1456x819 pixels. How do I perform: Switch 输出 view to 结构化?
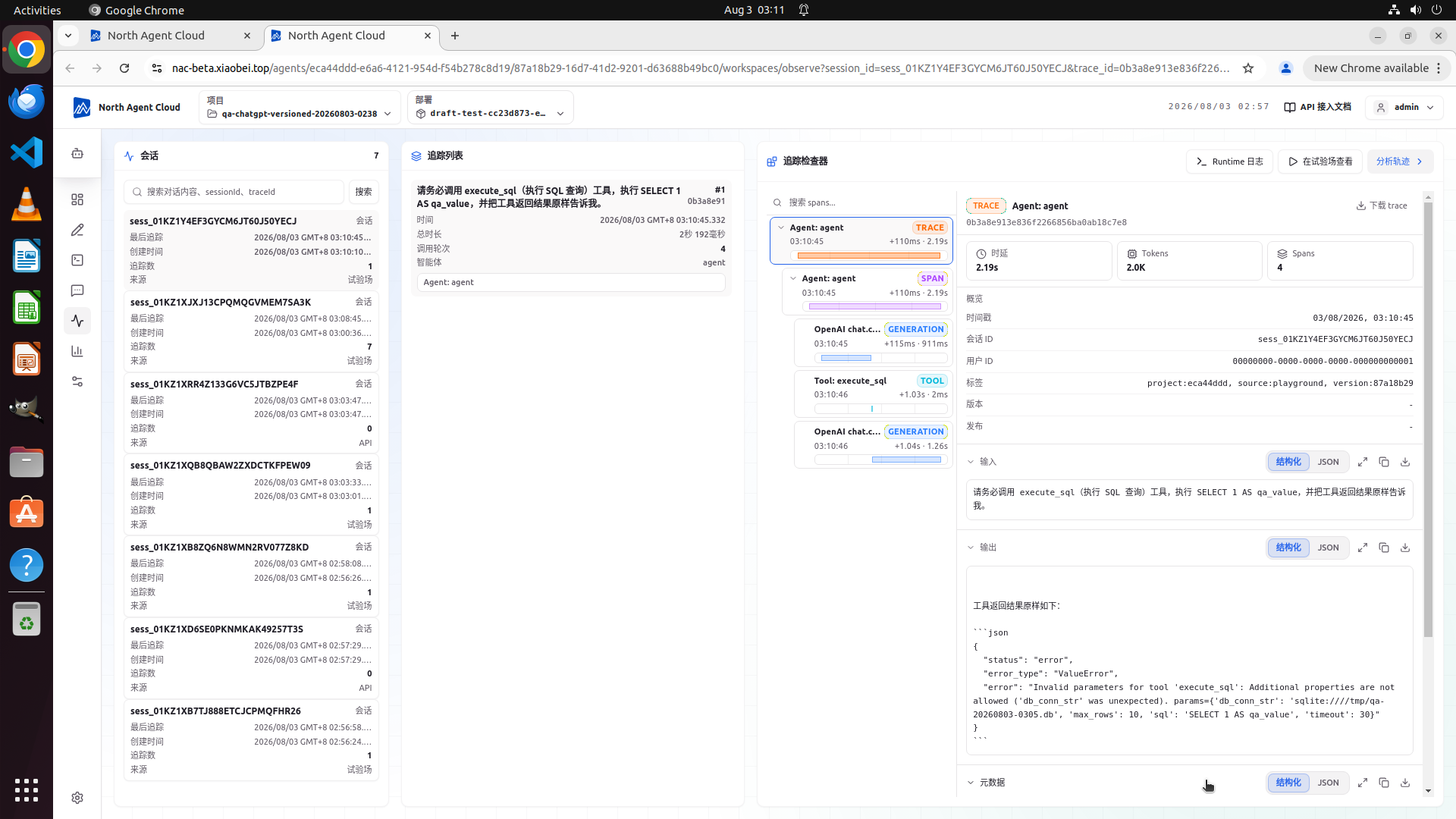[1288, 548]
